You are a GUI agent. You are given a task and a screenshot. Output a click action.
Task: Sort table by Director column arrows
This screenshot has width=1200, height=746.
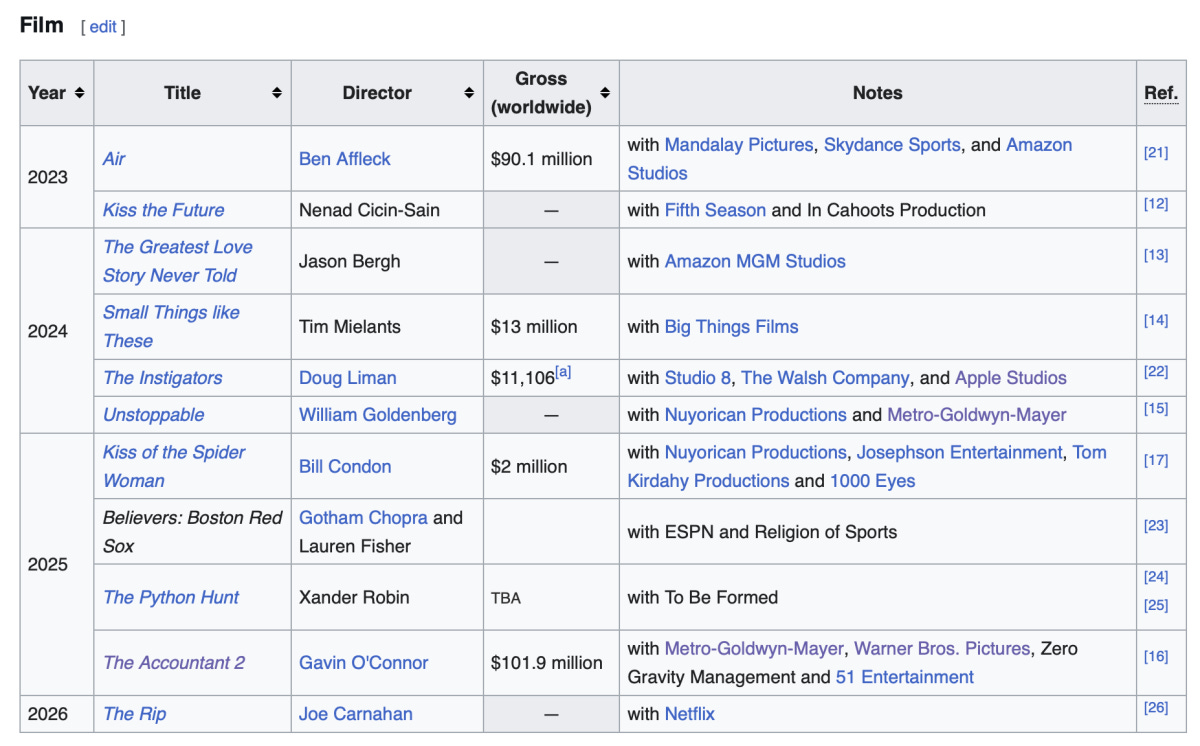point(469,93)
